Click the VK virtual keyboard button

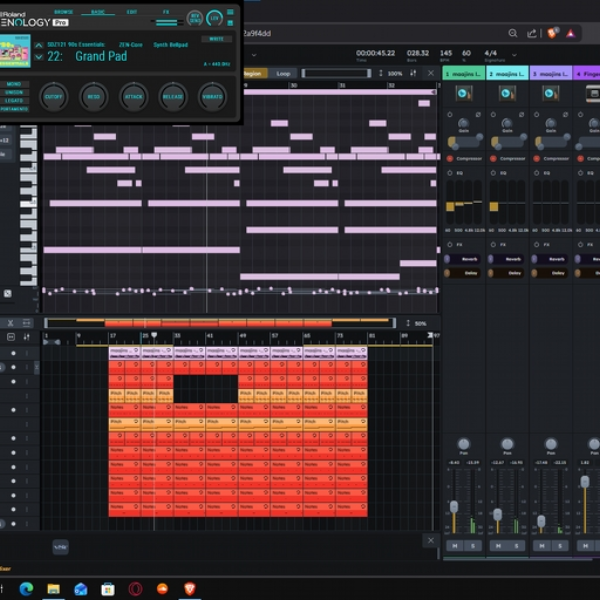(x=60, y=547)
